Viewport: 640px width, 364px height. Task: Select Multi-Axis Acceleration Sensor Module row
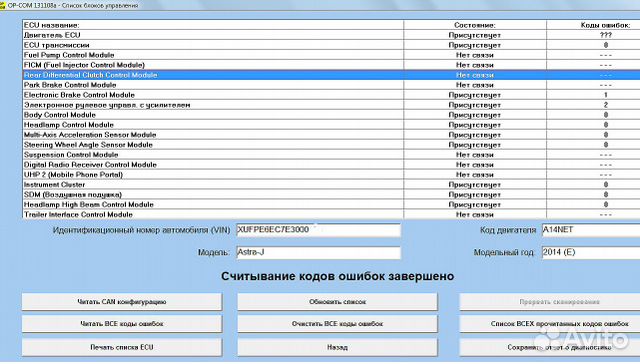pos(331,135)
